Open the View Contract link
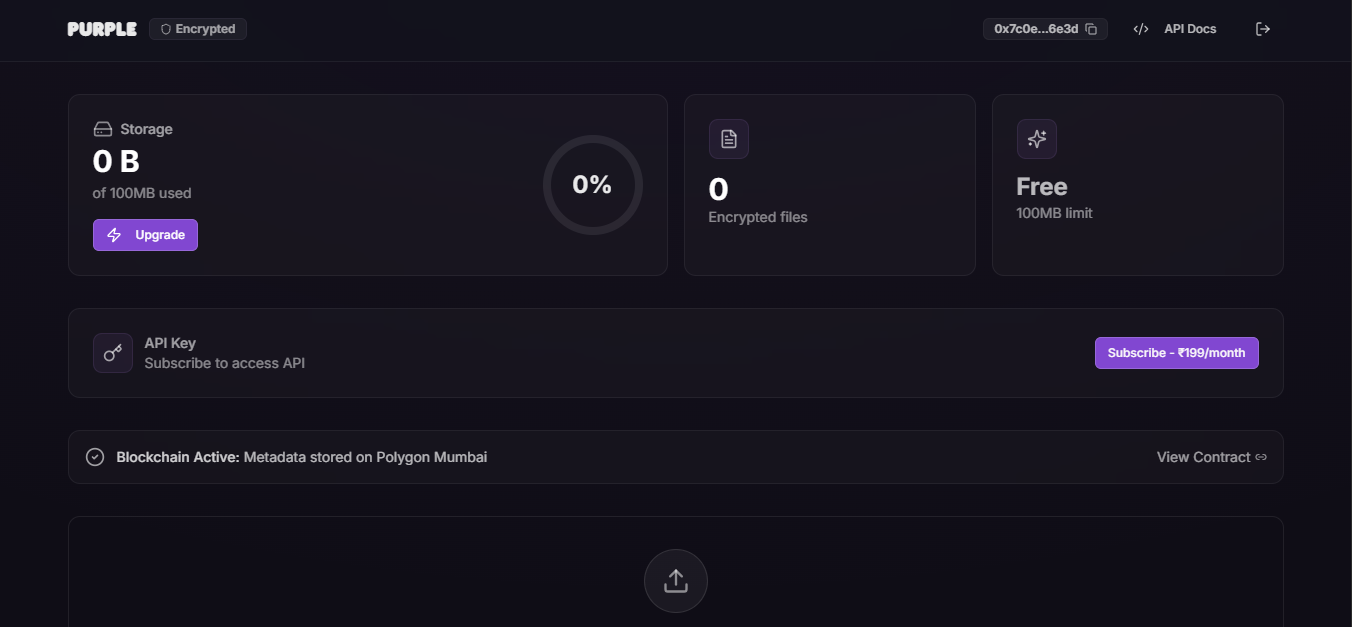1352x627 pixels. [1203, 457]
